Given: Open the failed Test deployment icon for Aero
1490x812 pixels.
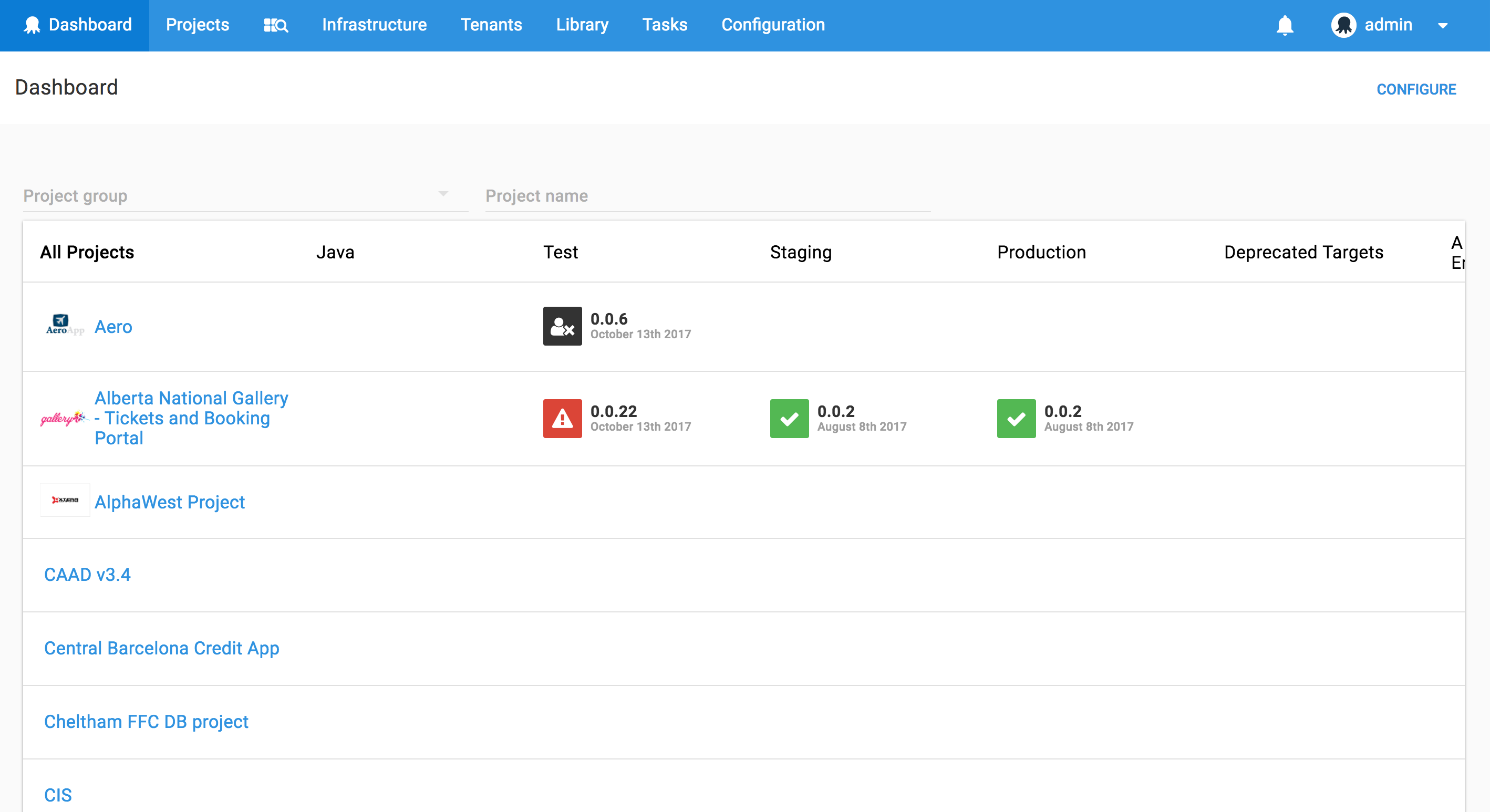Looking at the screenshot, I should [562, 326].
